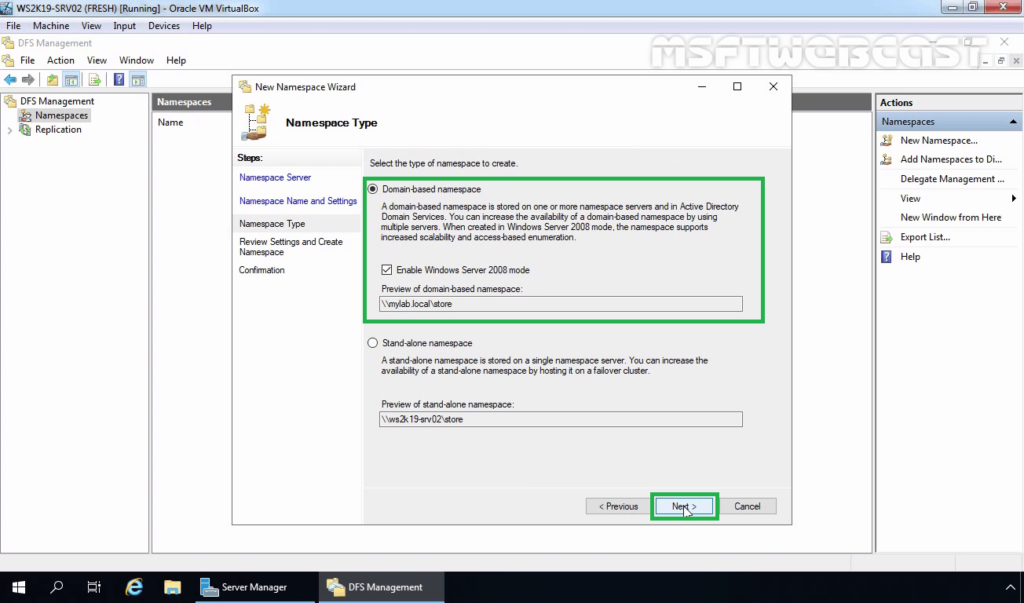
Task: Open VirtualBox Help menu
Action: pos(202,26)
